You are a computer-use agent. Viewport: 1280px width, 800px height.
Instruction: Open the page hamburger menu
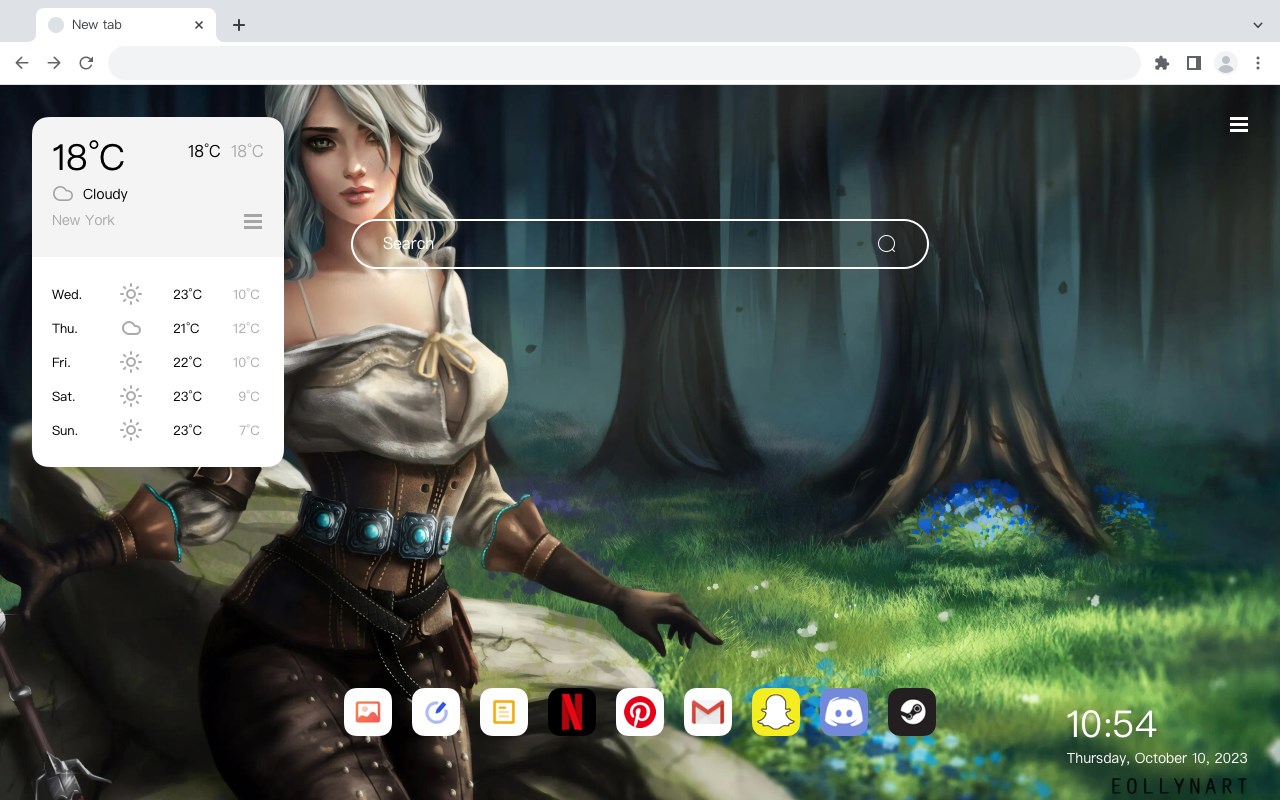click(1239, 125)
